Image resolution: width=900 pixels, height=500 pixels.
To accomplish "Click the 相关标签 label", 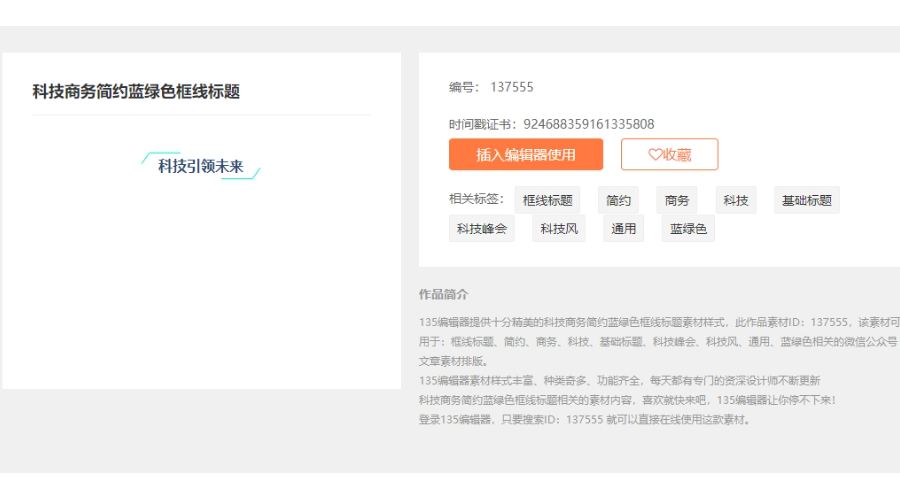I will [476, 199].
